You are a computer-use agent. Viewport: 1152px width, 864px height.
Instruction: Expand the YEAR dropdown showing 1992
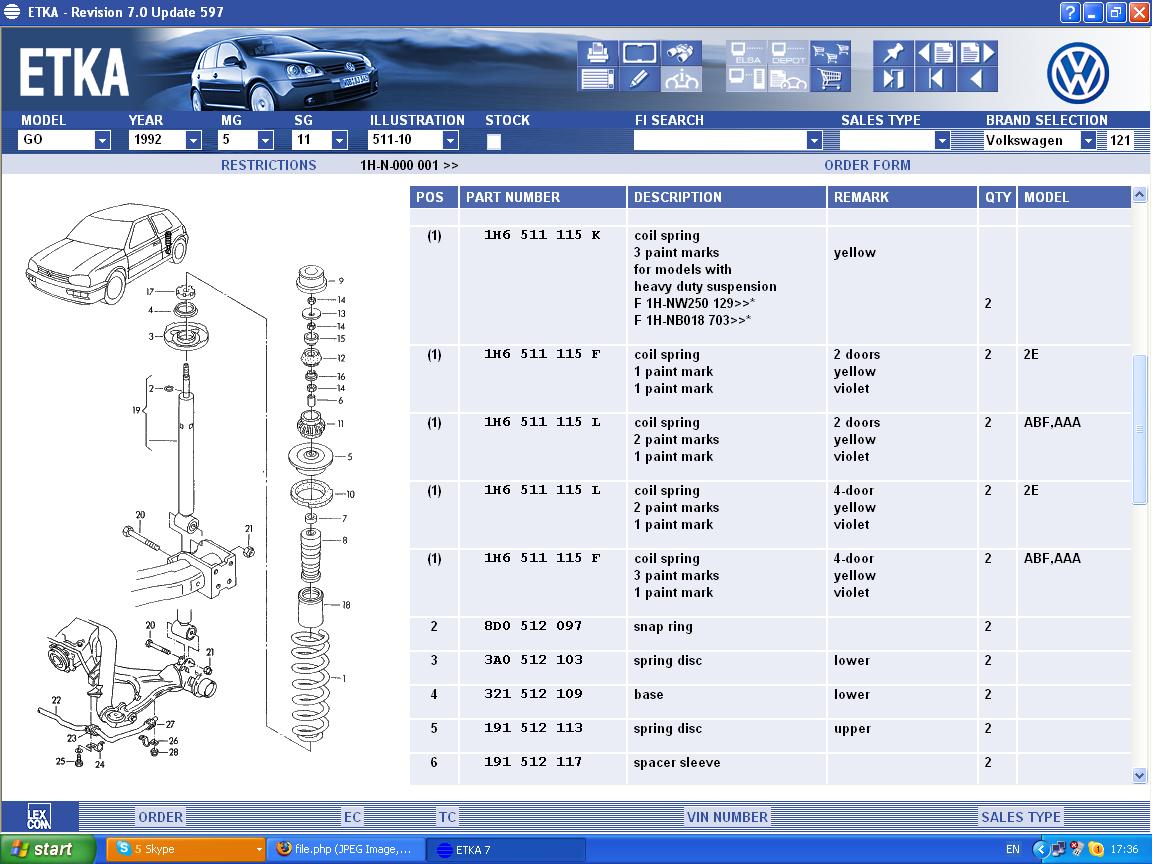[x=193, y=141]
